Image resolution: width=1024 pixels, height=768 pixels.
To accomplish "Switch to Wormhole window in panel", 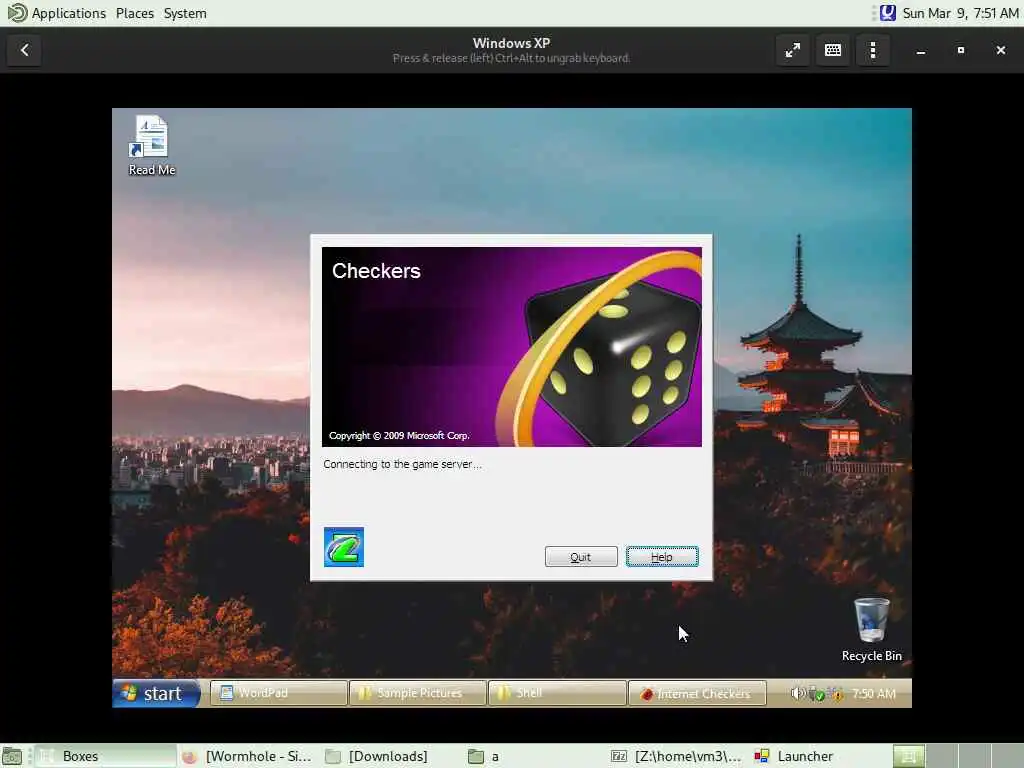I will click(x=249, y=756).
